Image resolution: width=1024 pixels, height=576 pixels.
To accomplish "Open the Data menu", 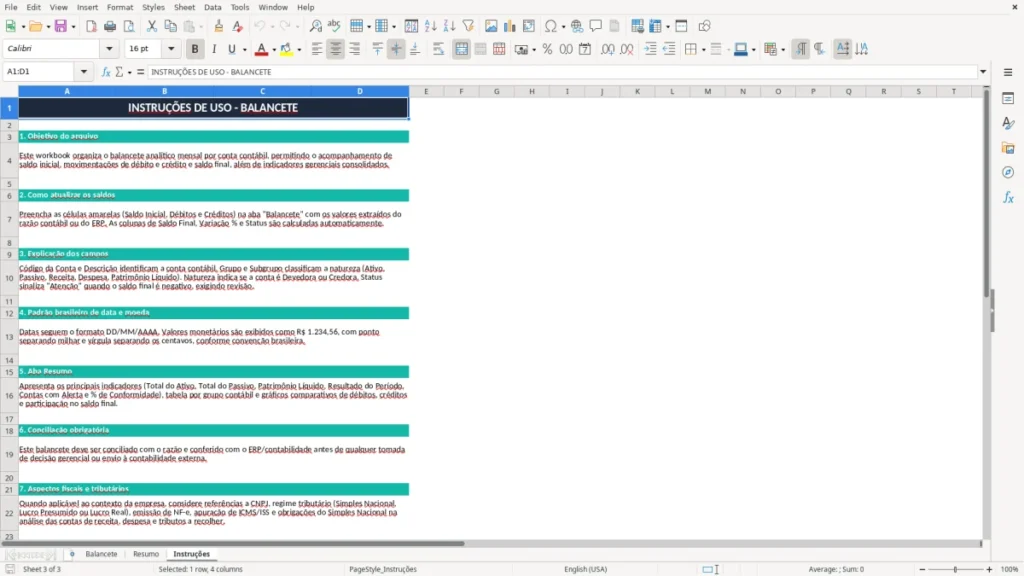I will [212, 7].
